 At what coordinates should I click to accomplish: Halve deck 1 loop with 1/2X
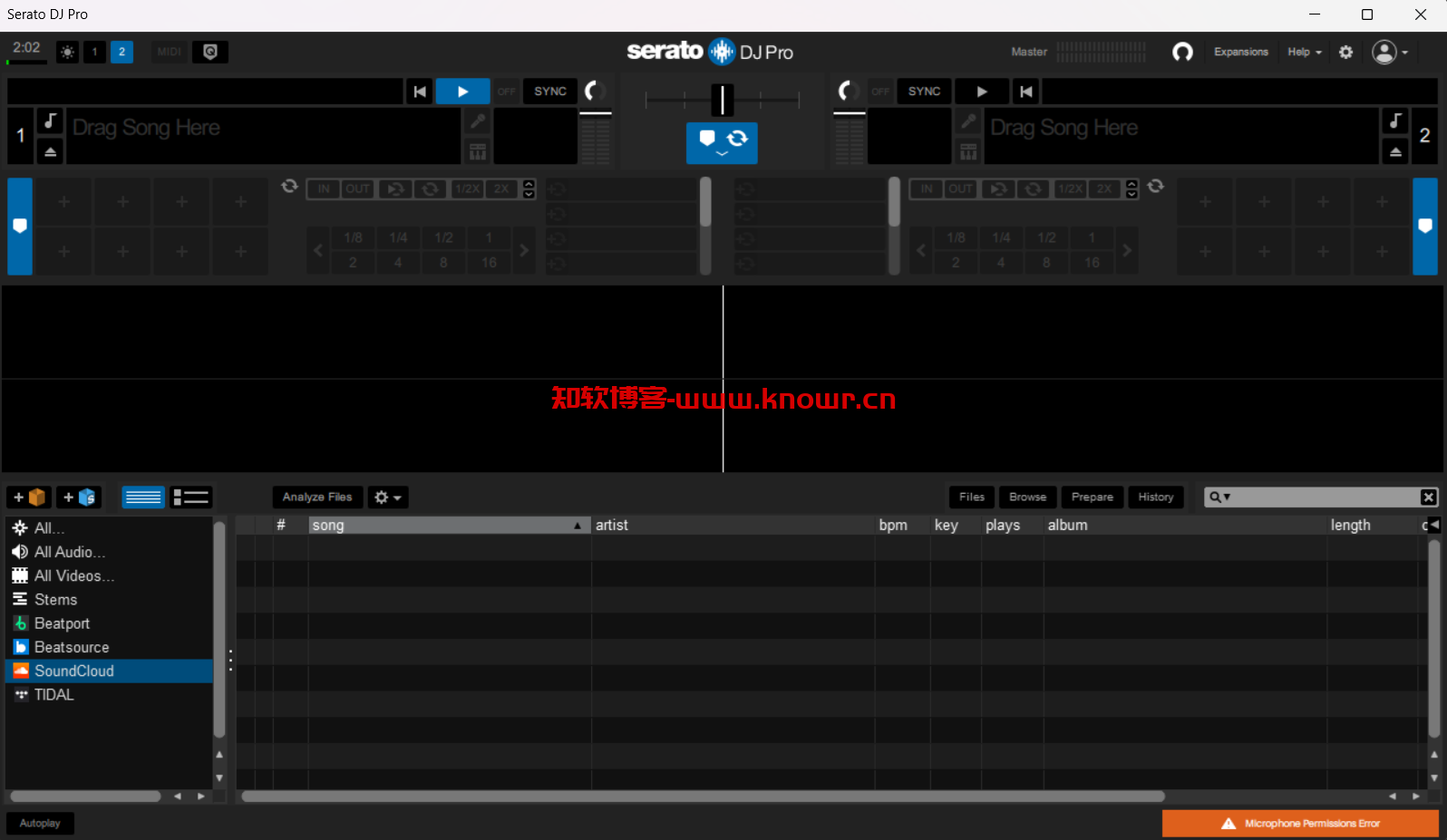[467, 188]
